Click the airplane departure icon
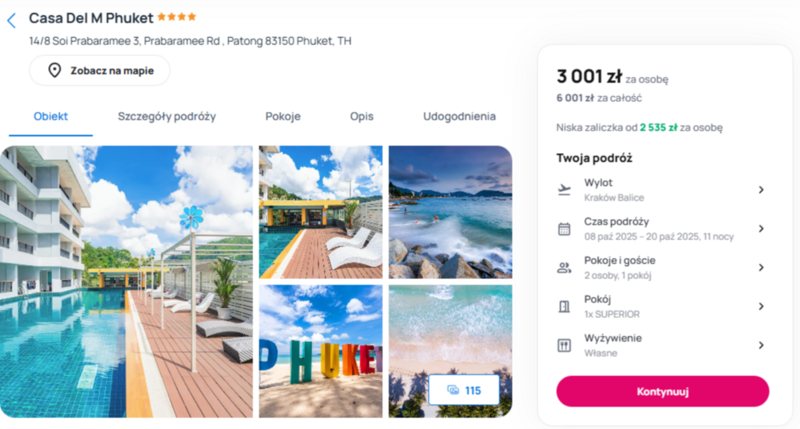Viewport: 800px width, 429px height. tap(564, 190)
